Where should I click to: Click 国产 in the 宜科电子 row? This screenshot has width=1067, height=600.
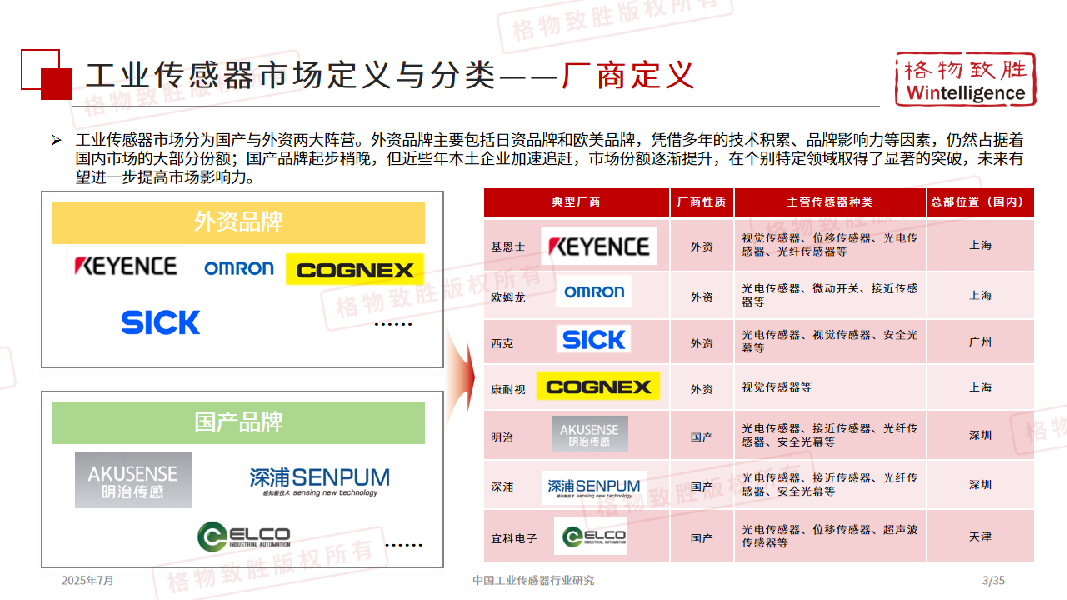(702, 538)
